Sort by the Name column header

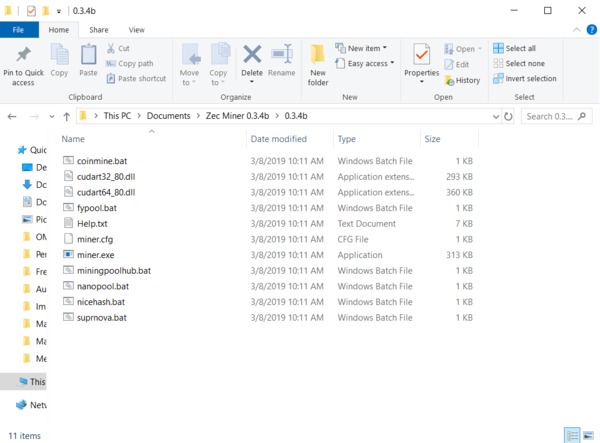[x=73, y=139]
